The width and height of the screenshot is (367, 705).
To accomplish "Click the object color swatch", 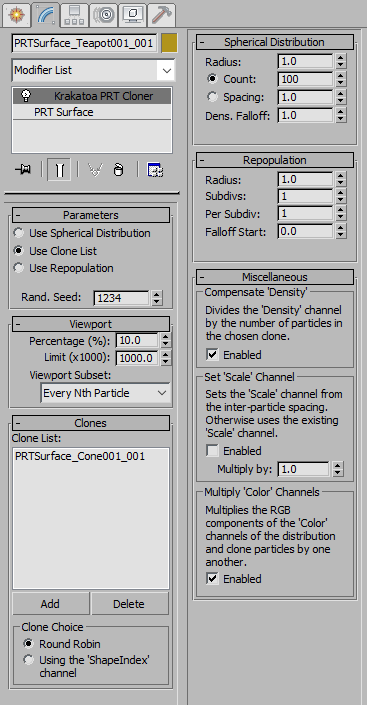I will [x=169, y=44].
